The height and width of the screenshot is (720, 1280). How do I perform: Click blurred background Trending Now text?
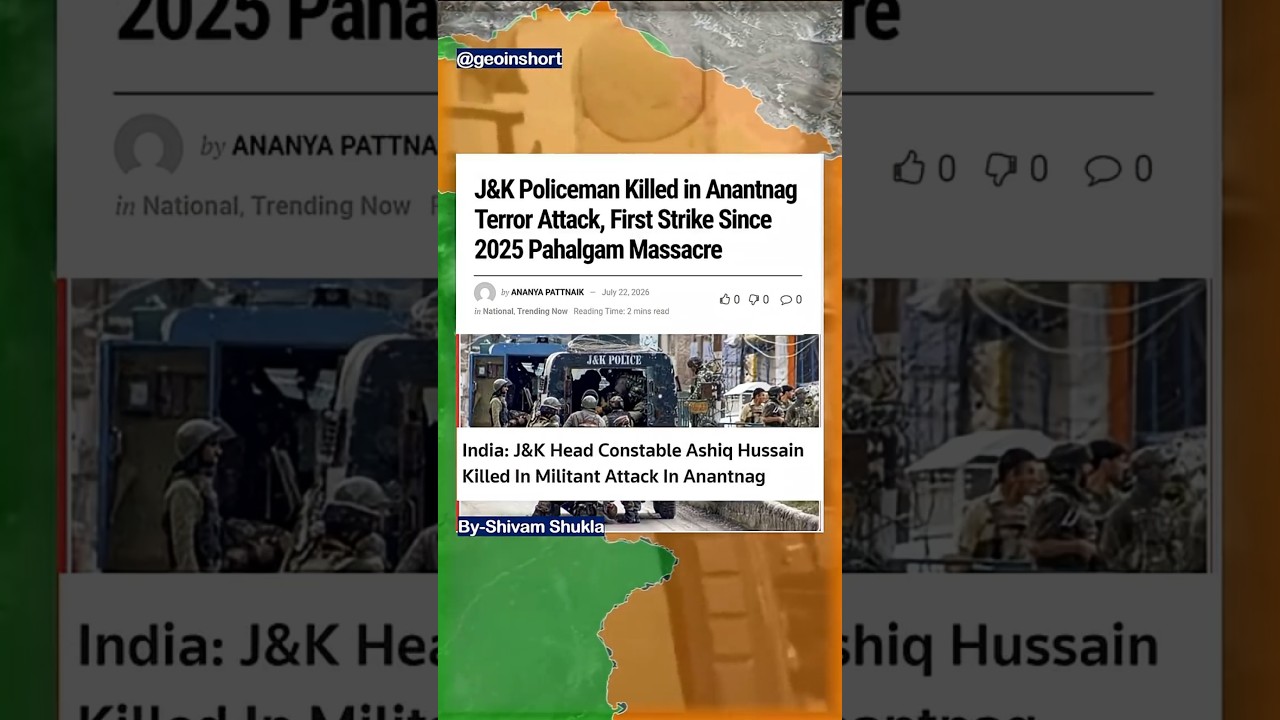click(331, 206)
